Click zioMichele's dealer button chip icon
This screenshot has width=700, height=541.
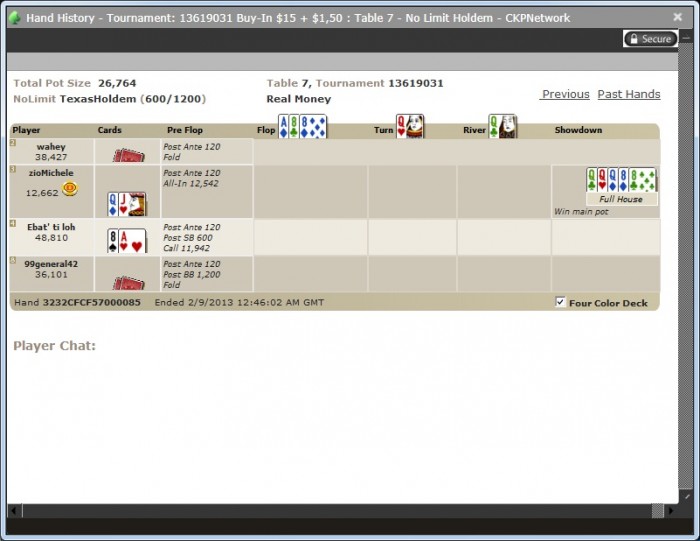point(70,188)
